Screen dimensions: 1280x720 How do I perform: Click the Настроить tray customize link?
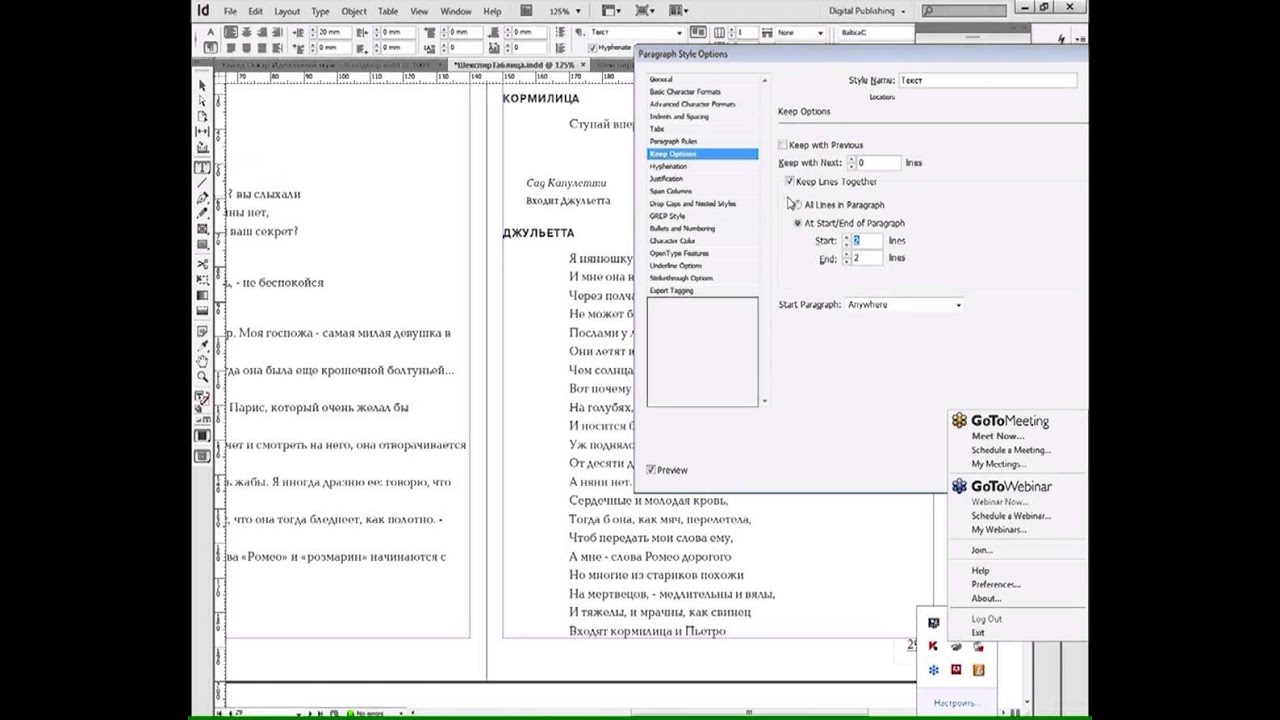pyautogui.click(x=957, y=703)
